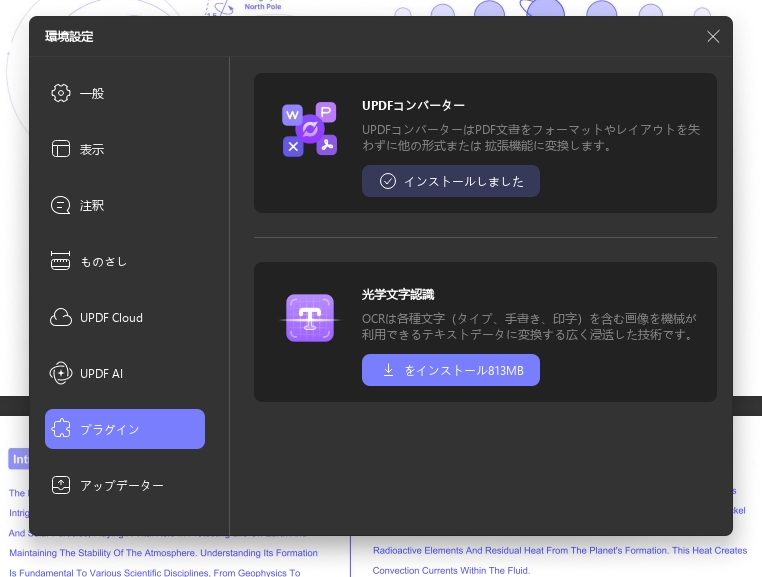The width and height of the screenshot is (762, 577).
Task: Click the 環境設定 dialog title
Action: (x=69, y=36)
